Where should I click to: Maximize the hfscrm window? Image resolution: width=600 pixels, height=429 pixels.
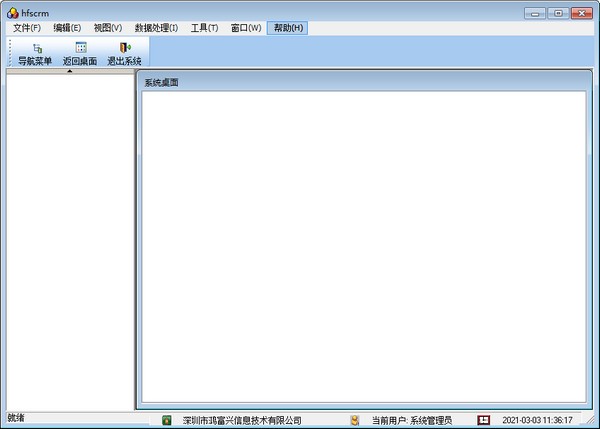[x=558, y=12]
